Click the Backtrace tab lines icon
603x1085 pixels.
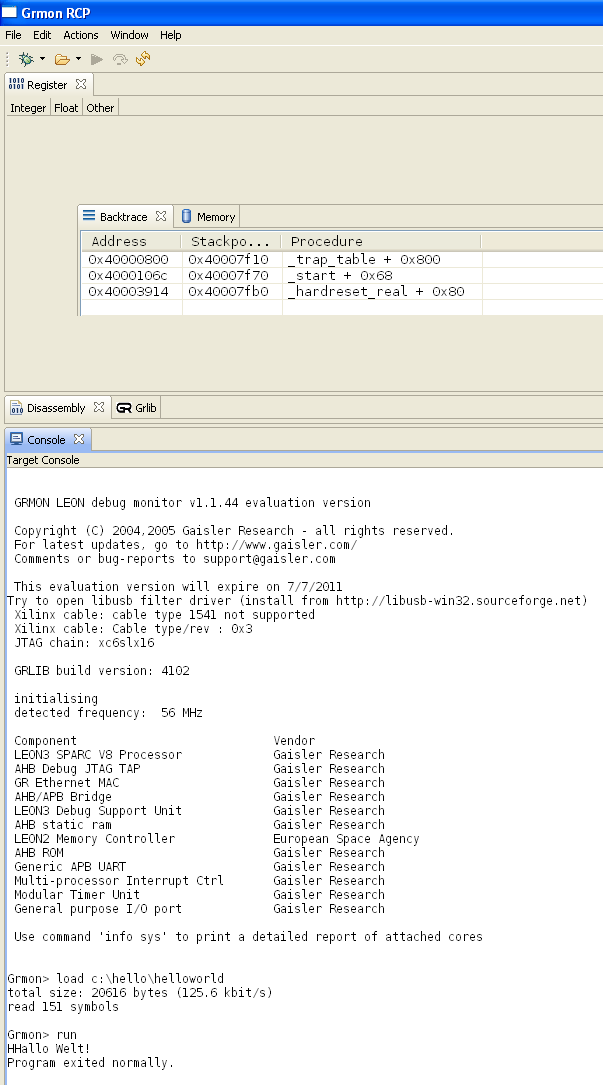point(89,216)
